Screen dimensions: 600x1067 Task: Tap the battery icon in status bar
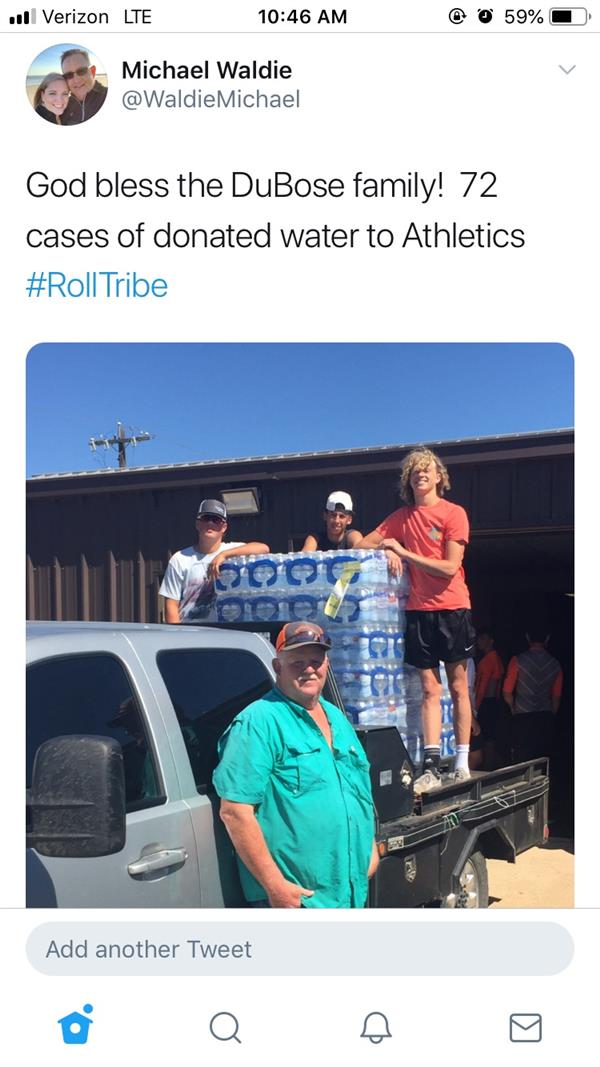[570, 16]
